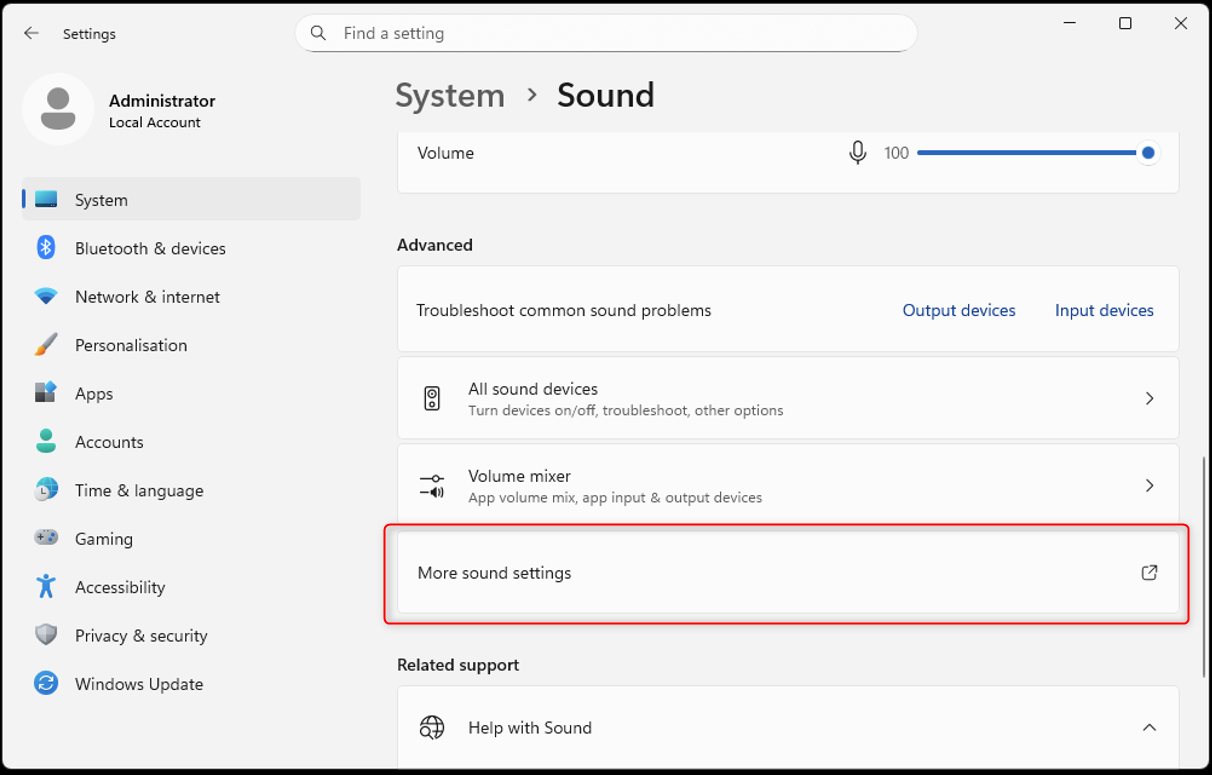Viewport: 1212px width, 775px height.
Task: Click the Accessibility figure icon
Action: point(46,587)
